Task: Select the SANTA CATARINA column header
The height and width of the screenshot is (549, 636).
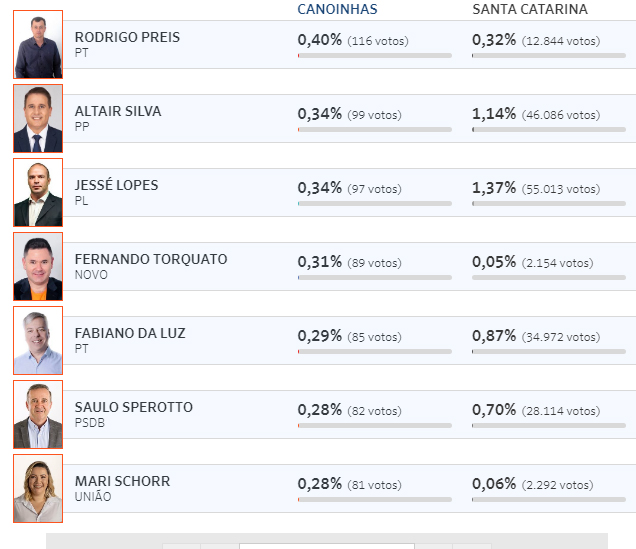Action: [530, 9]
